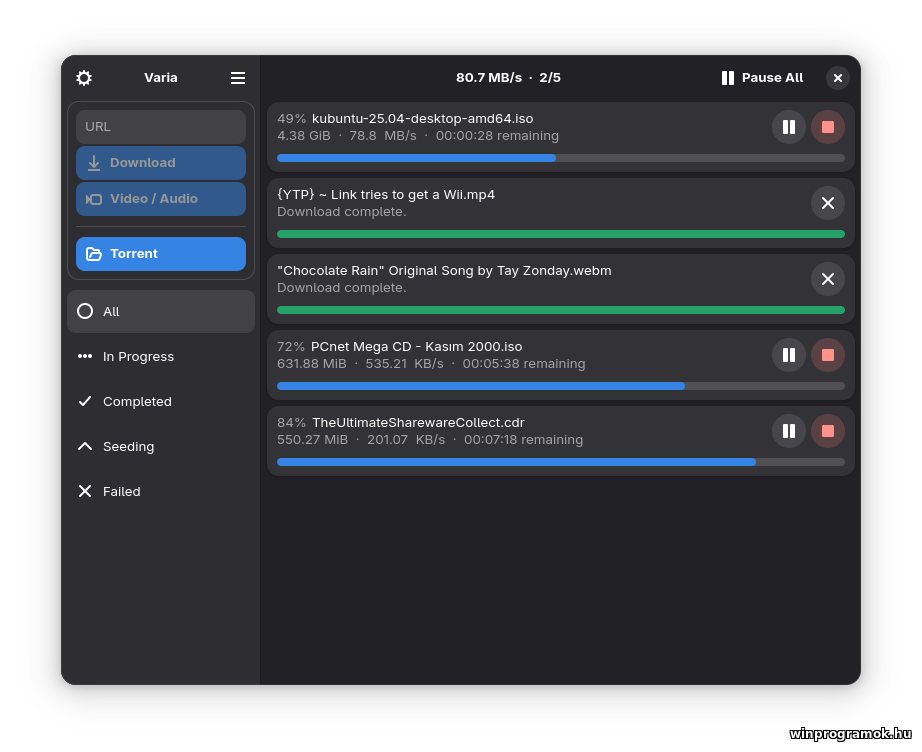The image size is (922, 752).
Task: Show Seeding torrents
Action: pyautogui.click(x=161, y=447)
